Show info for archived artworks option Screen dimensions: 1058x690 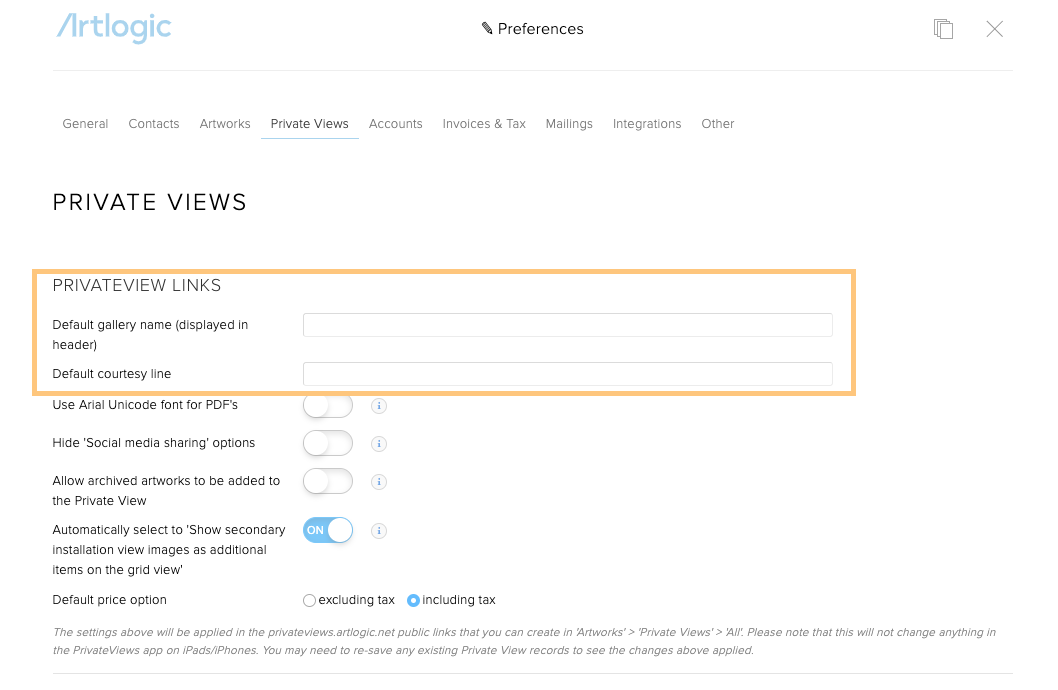pyautogui.click(x=379, y=482)
